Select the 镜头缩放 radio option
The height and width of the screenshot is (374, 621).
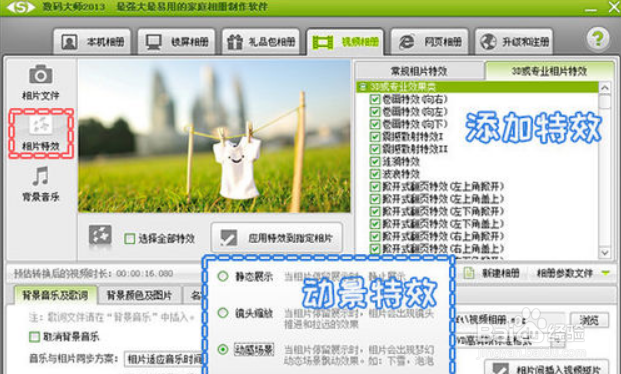tap(223, 313)
